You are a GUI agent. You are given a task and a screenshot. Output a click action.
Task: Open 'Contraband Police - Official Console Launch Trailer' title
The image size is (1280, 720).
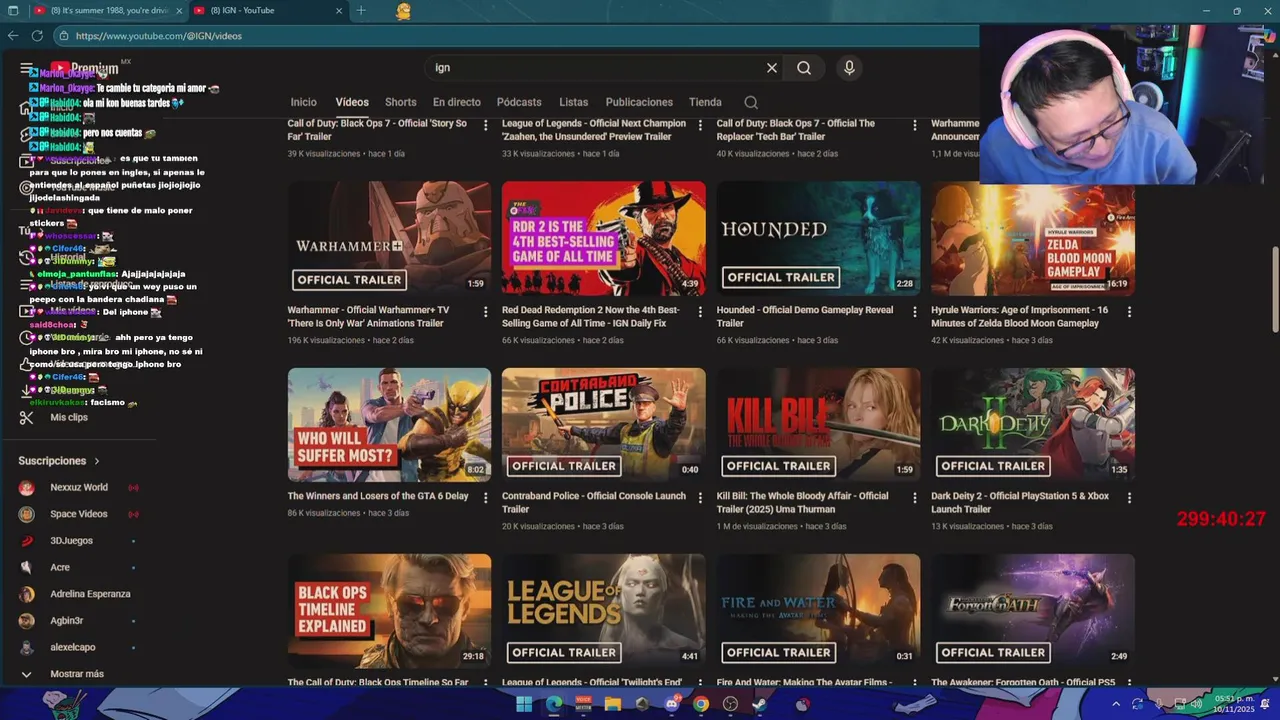click(x=594, y=503)
